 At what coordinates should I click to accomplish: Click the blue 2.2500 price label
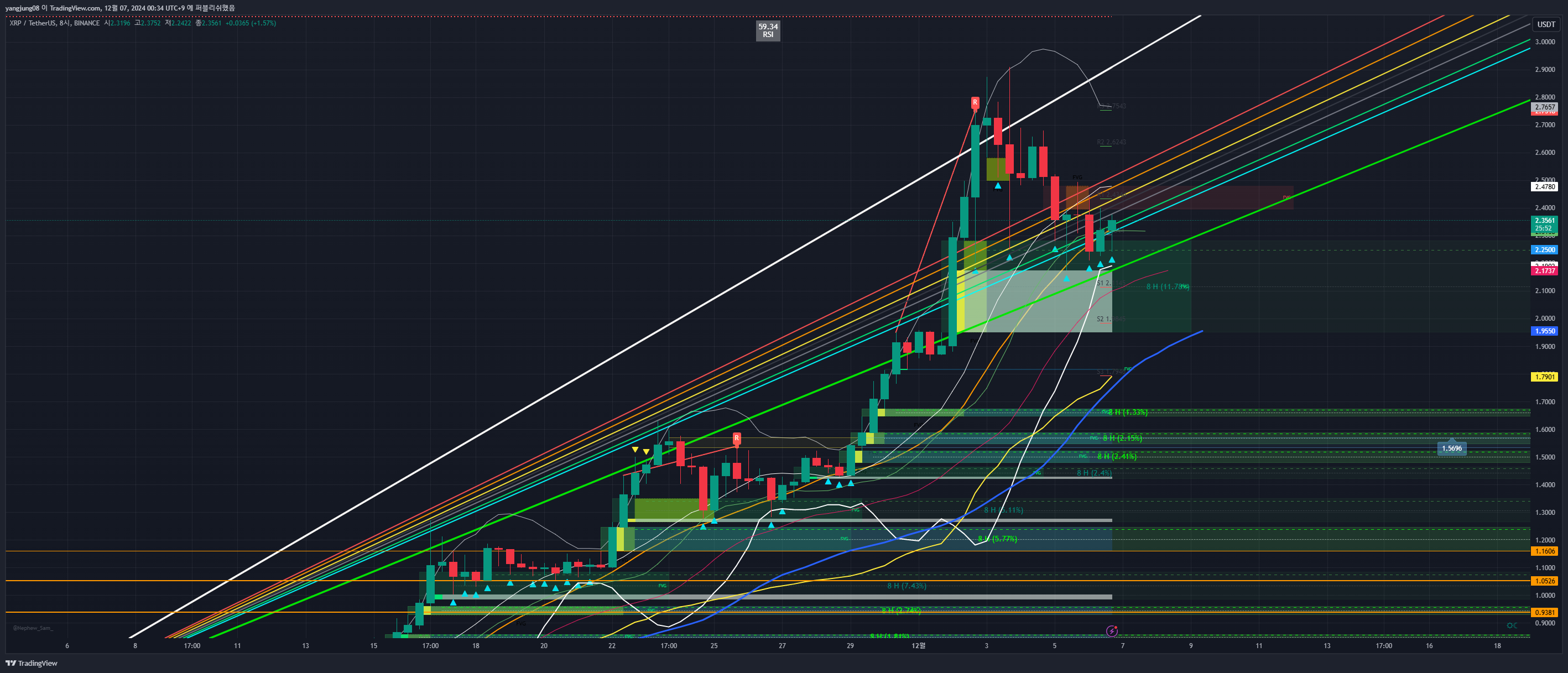click(x=1544, y=249)
